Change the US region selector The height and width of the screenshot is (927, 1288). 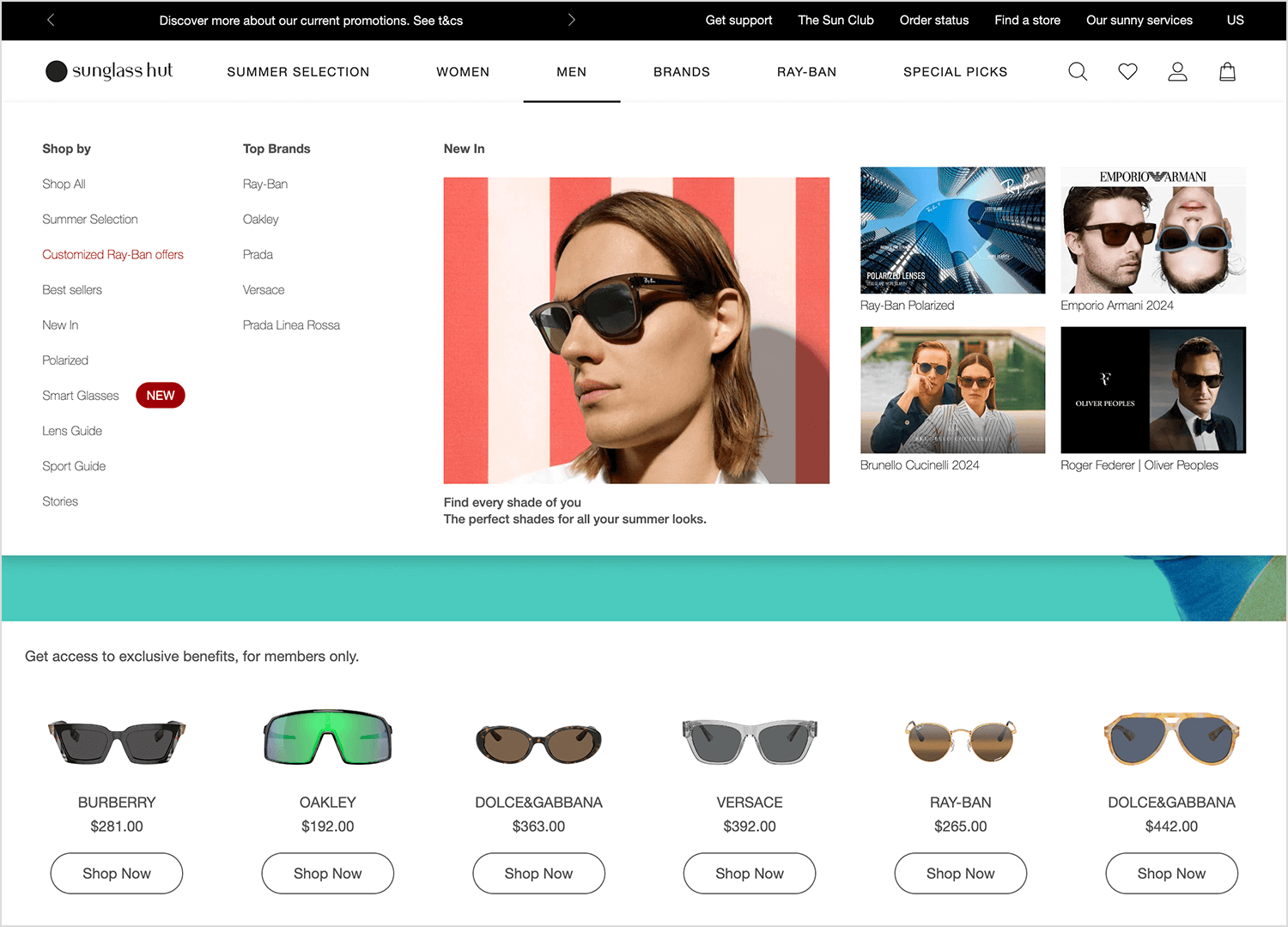1235,20
